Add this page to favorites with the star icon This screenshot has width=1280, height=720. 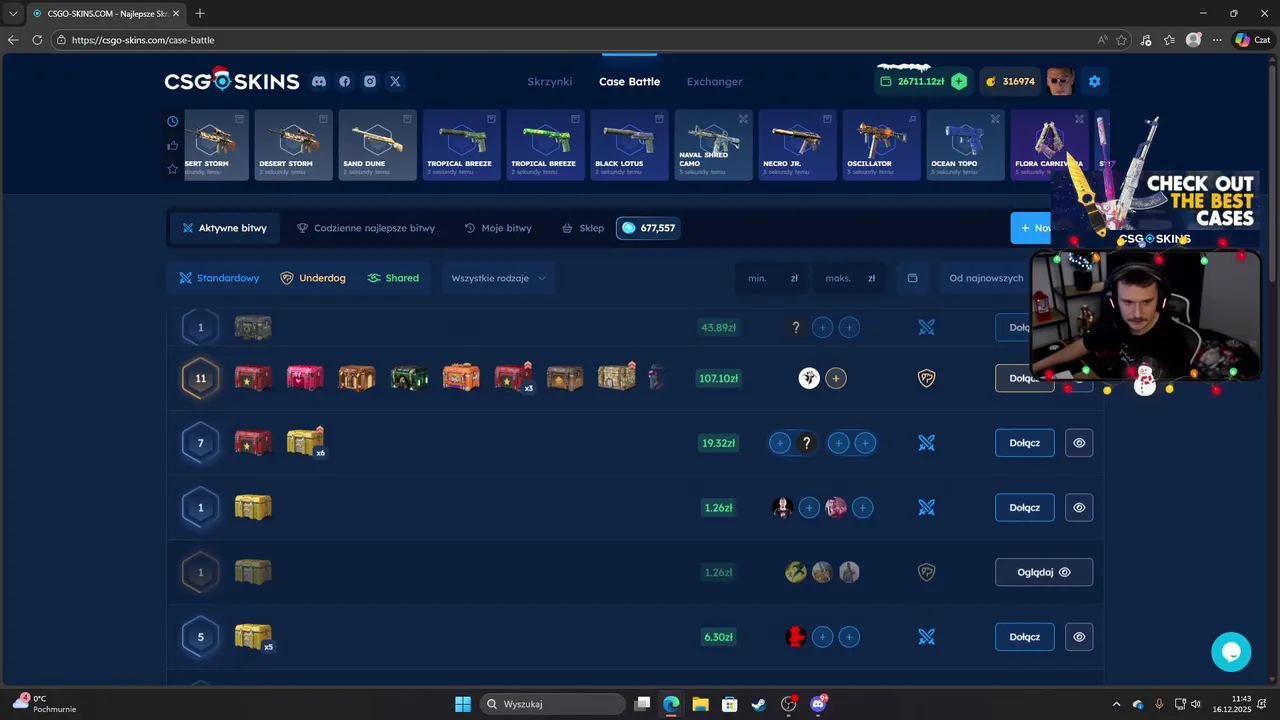[x=1122, y=40]
